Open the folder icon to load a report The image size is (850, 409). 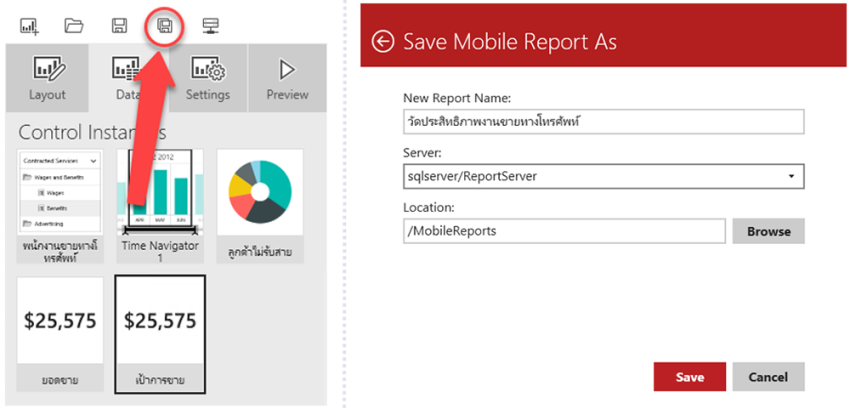click(74, 25)
